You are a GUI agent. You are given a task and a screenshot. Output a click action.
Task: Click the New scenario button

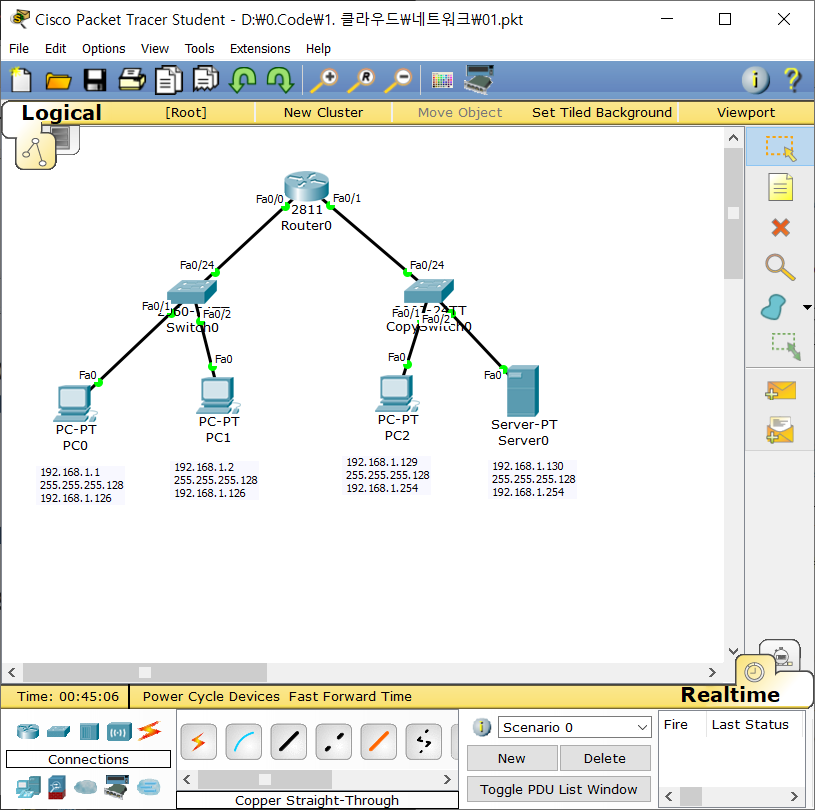[x=512, y=758]
